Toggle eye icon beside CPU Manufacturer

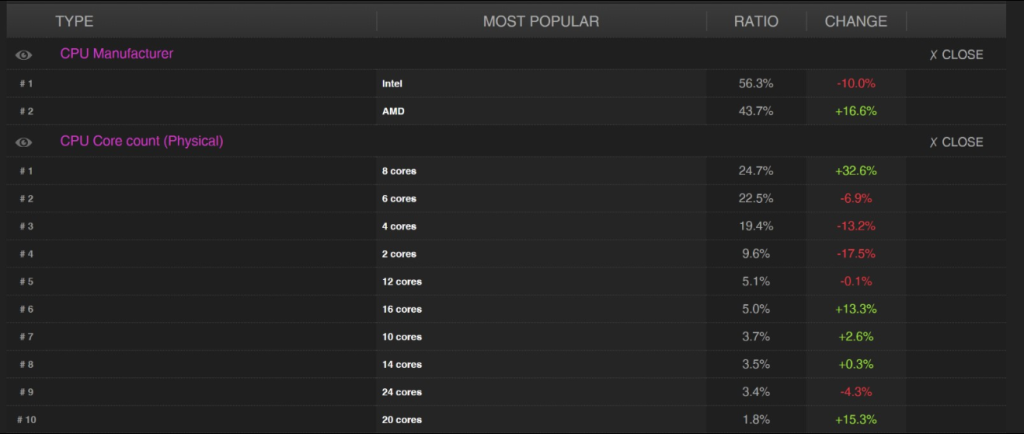click(24, 55)
